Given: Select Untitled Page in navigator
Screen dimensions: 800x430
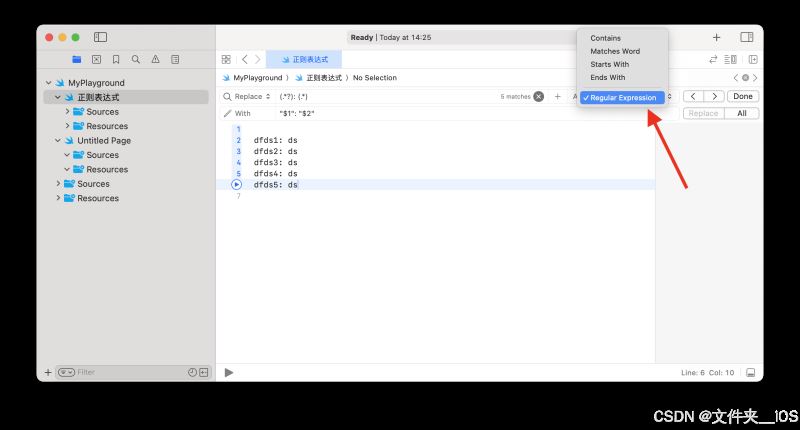Looking at the screenshot, I should point(104,141).
